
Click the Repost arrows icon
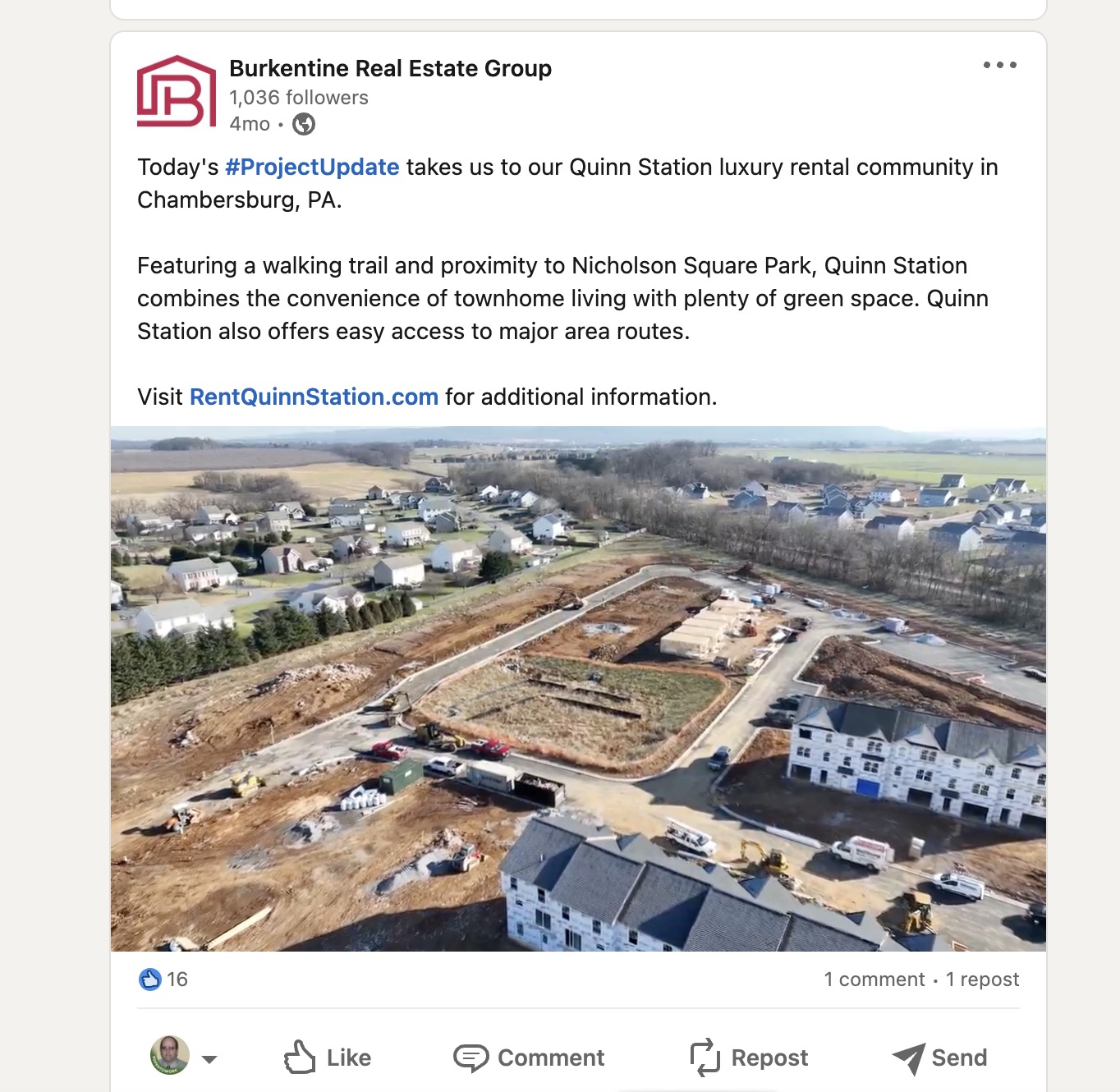(705, 1058)
